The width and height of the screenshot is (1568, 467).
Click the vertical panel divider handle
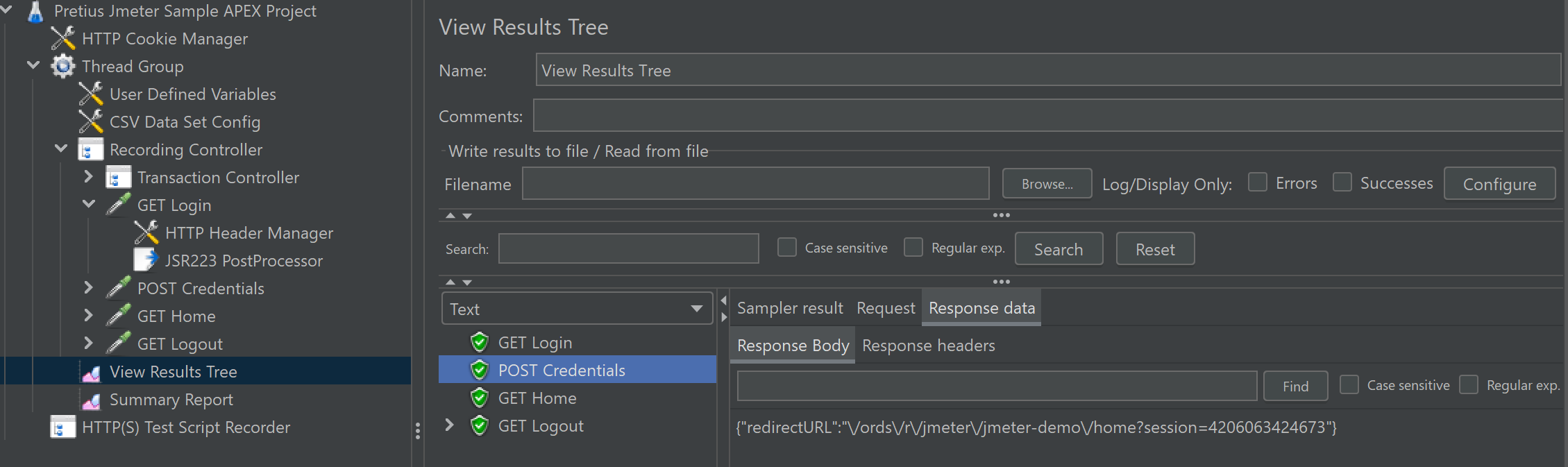417,431
